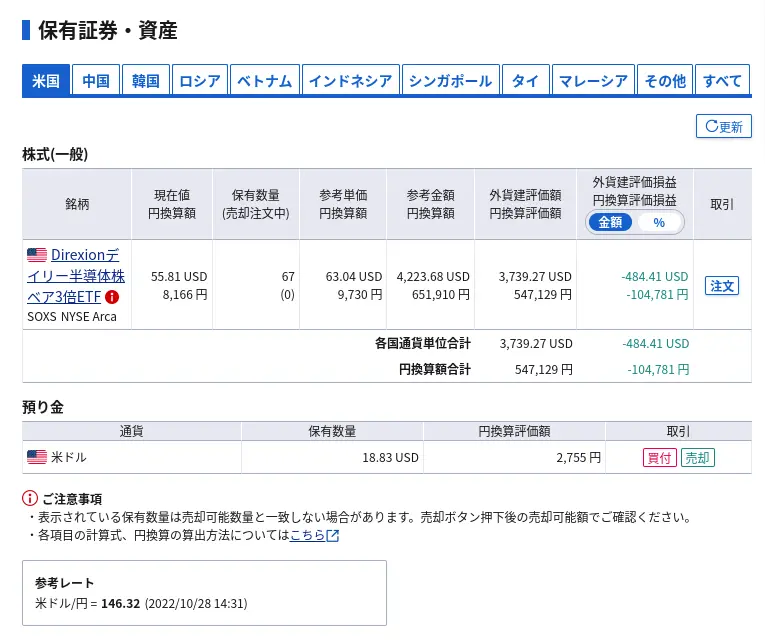Click the 18.83 USD deposit amount
The width and height of the screenshot is (765, 643).
click(390, 458)
